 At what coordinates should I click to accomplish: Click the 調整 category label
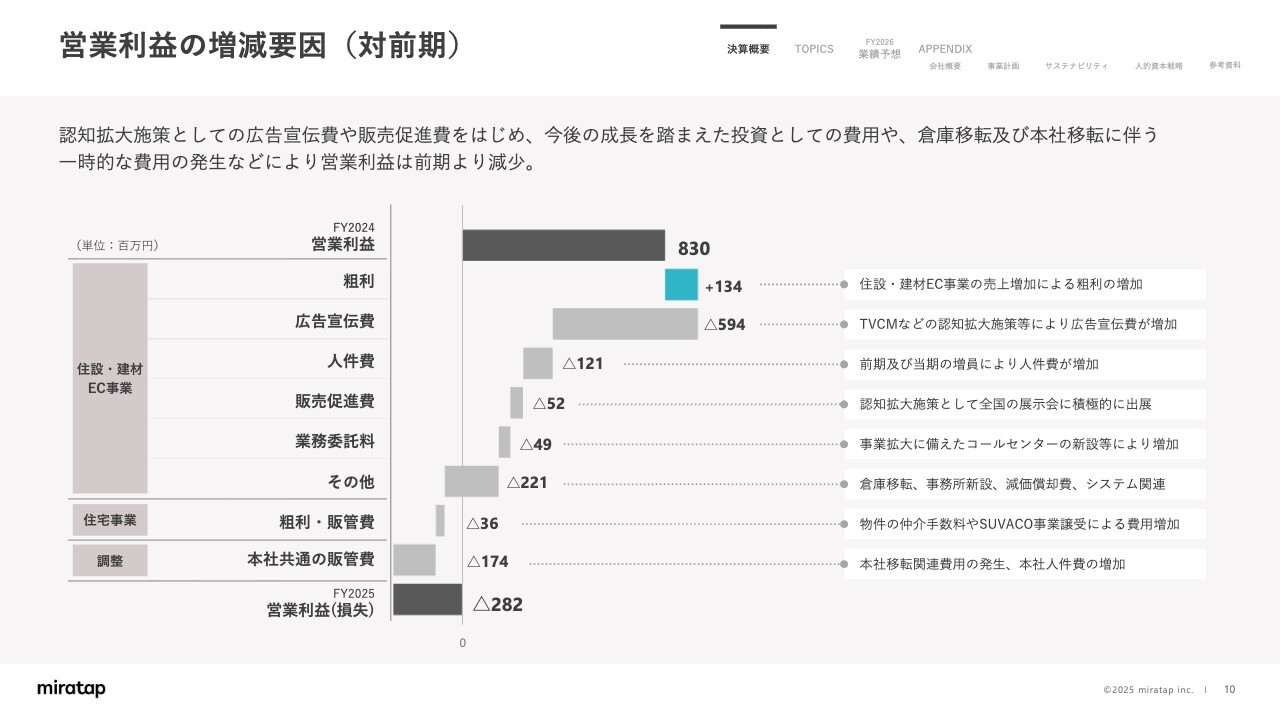[x=110, y=561]
